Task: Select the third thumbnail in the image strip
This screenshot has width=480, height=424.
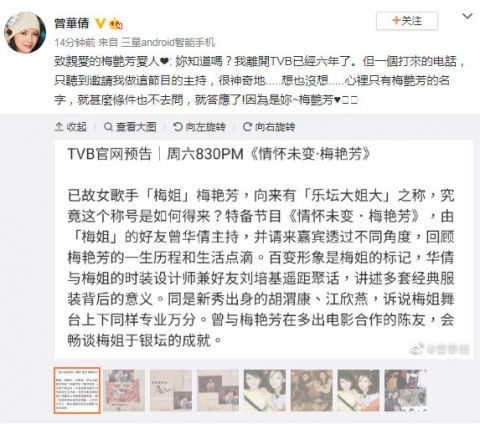Action: point(171,390)
